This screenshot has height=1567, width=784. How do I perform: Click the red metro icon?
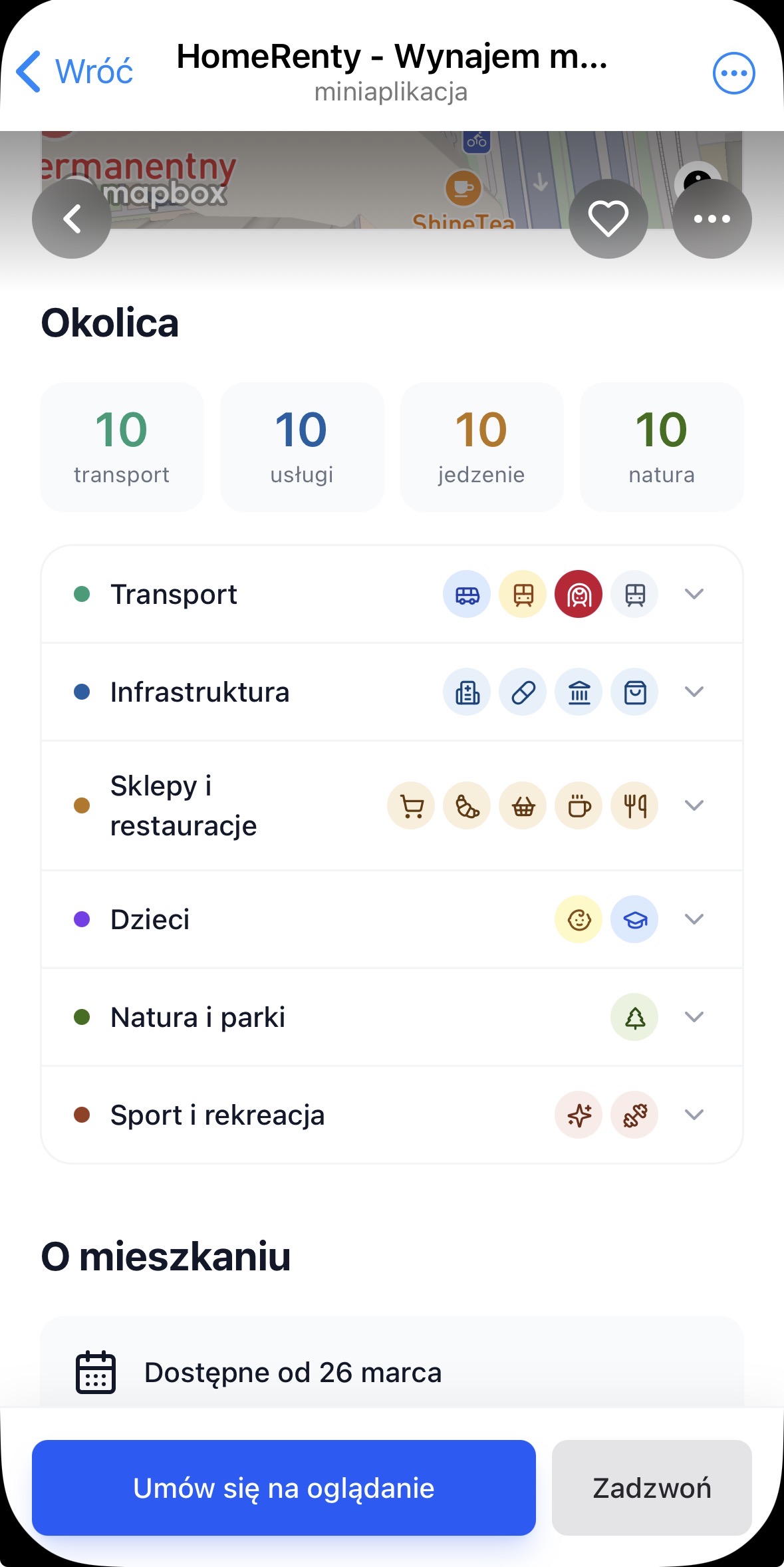click(579, 594)
